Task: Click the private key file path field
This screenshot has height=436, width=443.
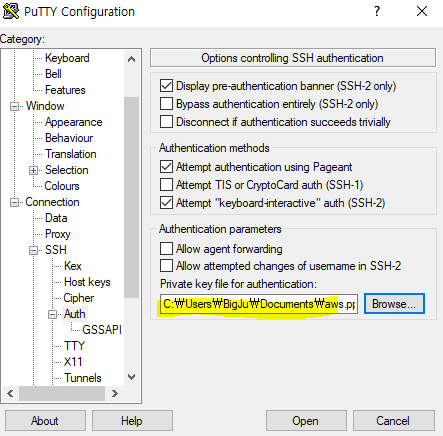Action: tap(259, 304)
